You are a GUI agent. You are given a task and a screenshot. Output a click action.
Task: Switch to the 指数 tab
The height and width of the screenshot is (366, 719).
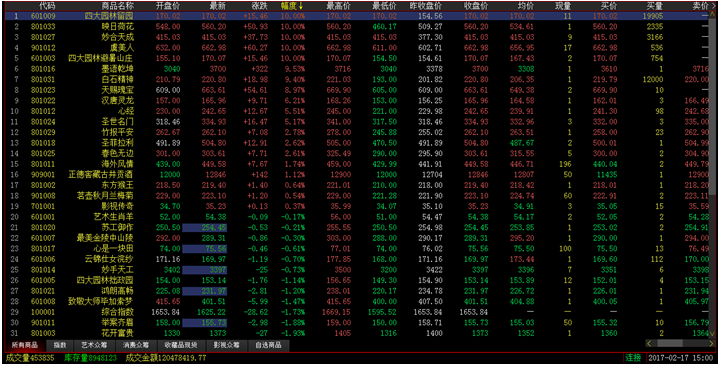pos(60,345)
